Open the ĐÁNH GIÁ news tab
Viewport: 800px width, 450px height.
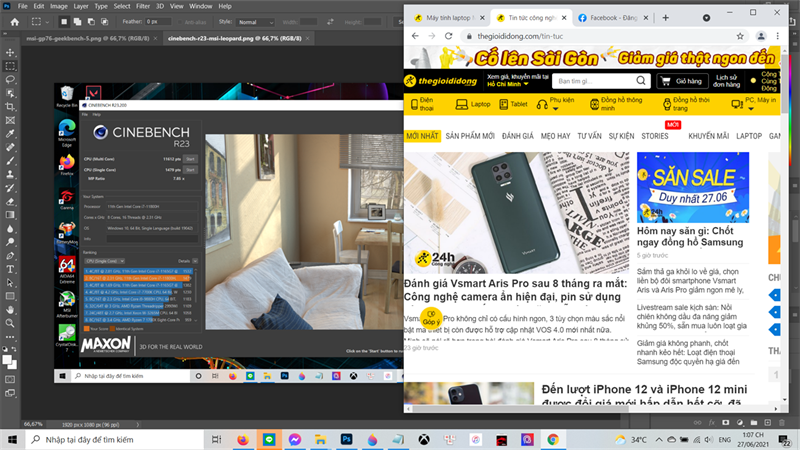point(517,136)
